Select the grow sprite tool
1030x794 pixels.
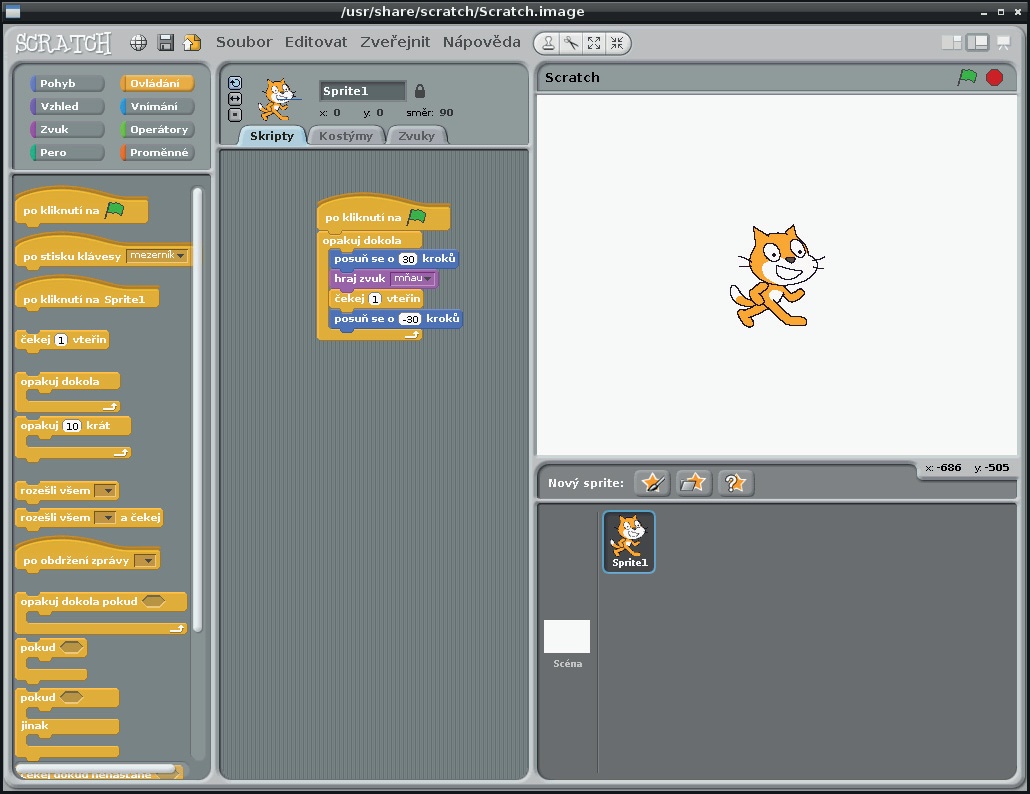(594, 43)
